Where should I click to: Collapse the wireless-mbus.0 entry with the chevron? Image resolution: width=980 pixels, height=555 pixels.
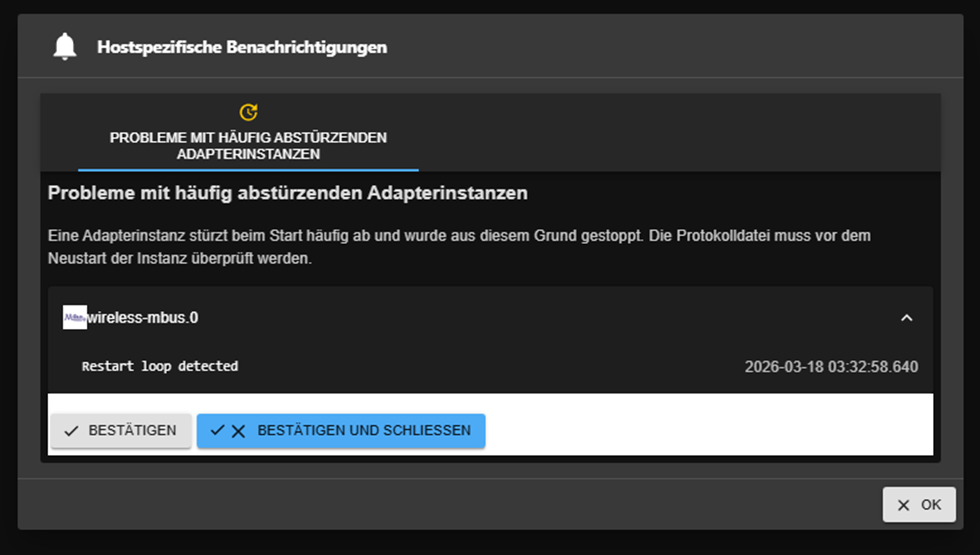(907, 318)
